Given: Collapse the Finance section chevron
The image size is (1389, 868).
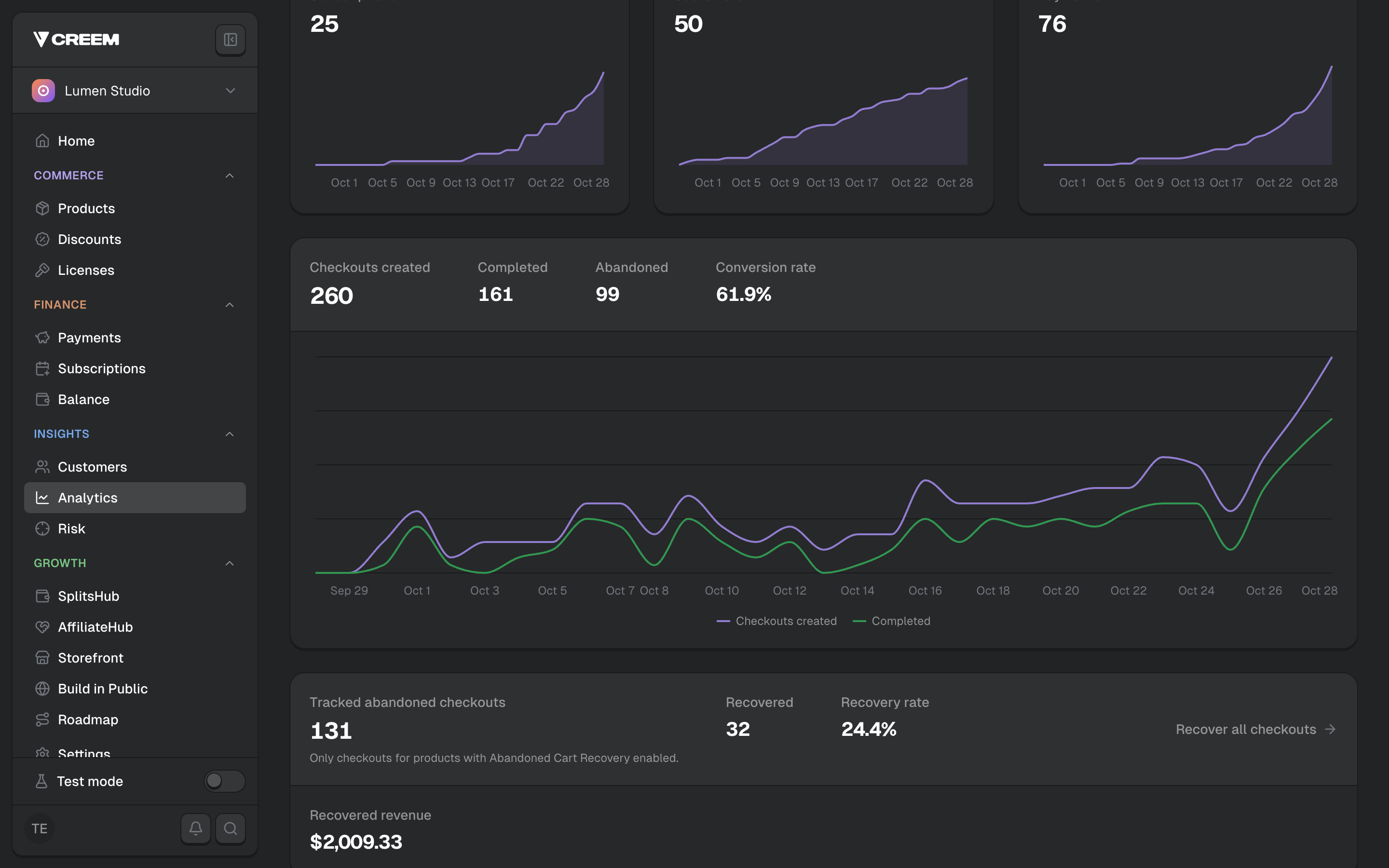Looking at the screenshot, I should pos(230,305).
